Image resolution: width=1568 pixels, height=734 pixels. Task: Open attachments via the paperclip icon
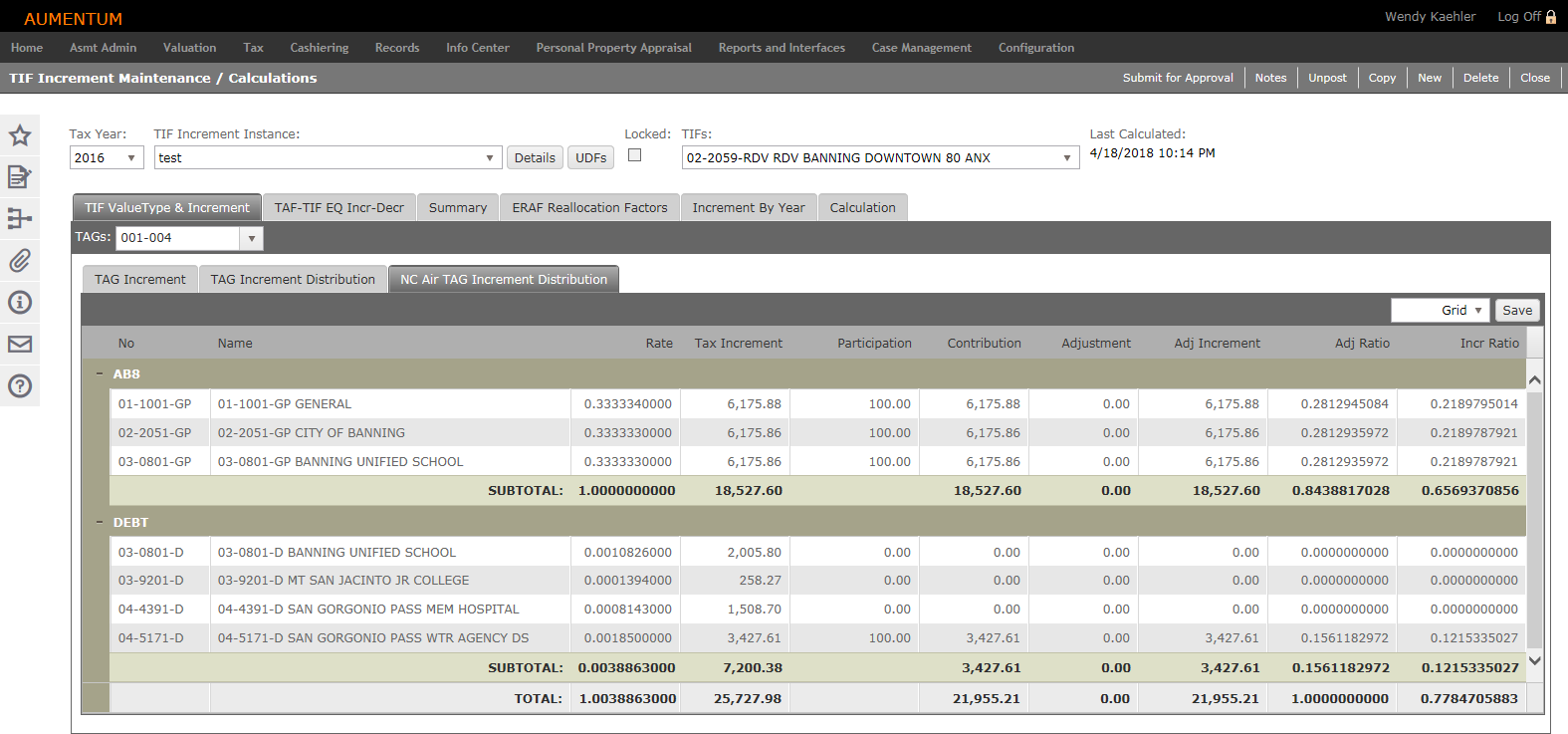(x=20, y=261)
